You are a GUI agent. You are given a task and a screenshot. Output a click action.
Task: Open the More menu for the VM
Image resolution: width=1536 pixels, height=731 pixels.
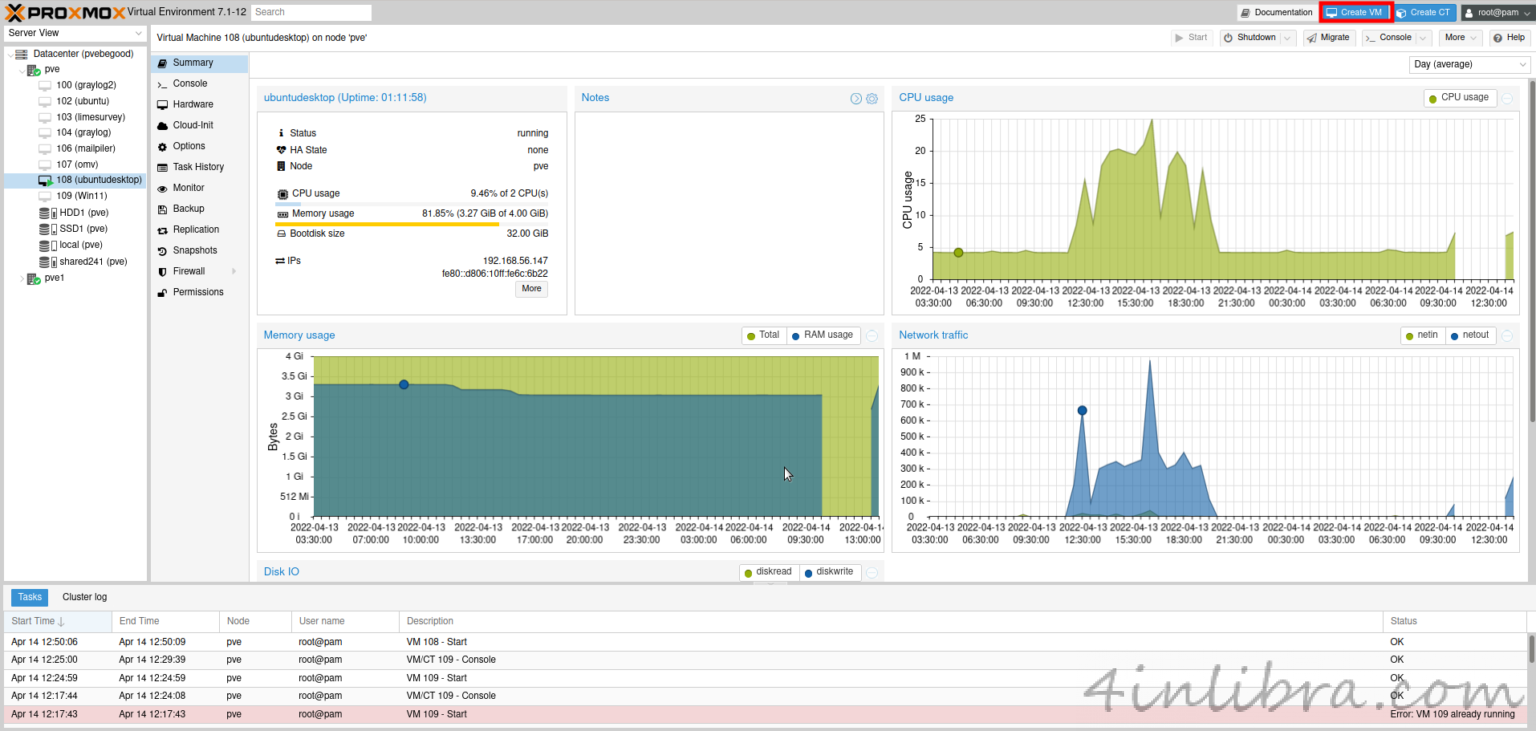[x=1460, y=37]
